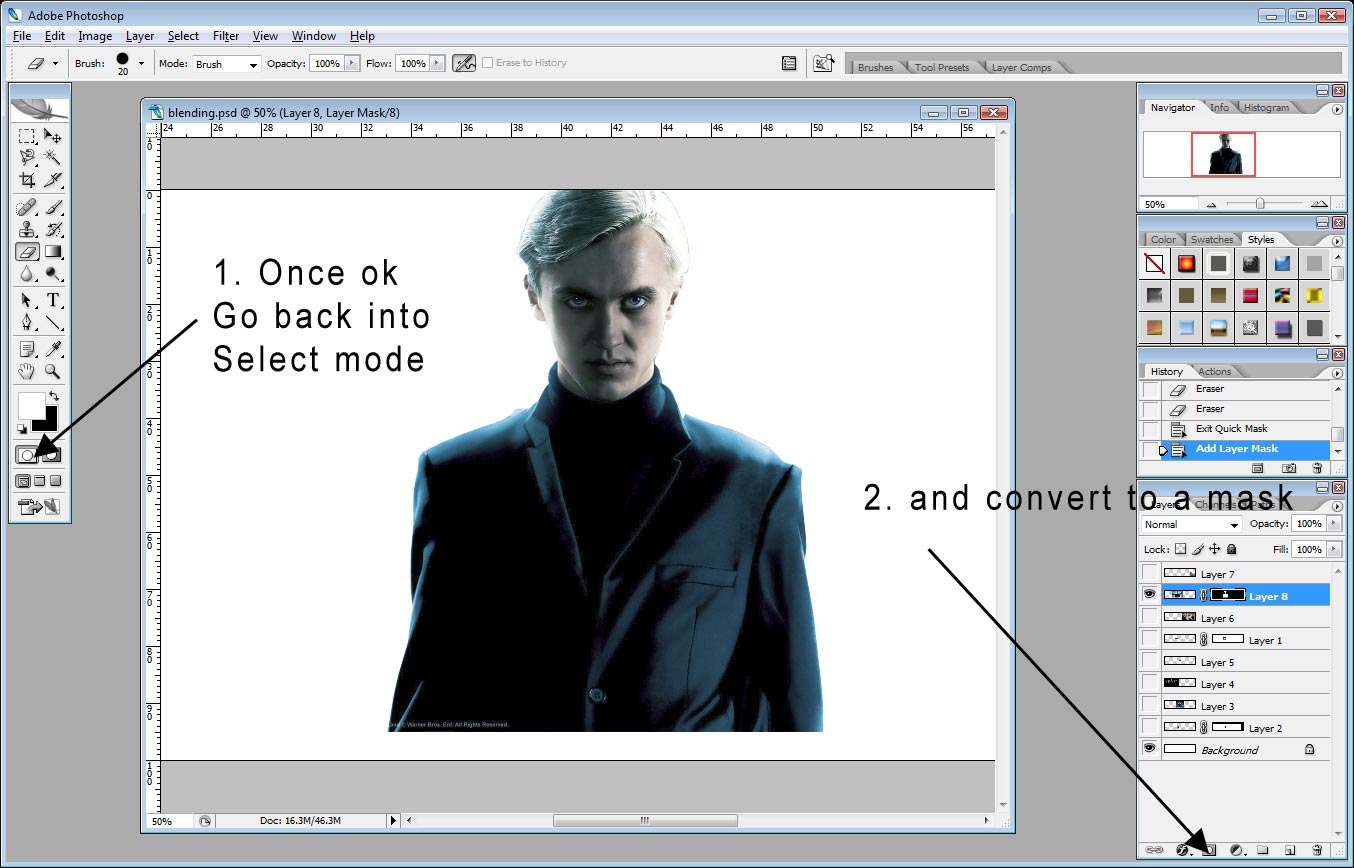Open the options bar Opacity slider arrow
Image resolution: width=1354 pixels, height=868 pixels.
tap(351, 63)
